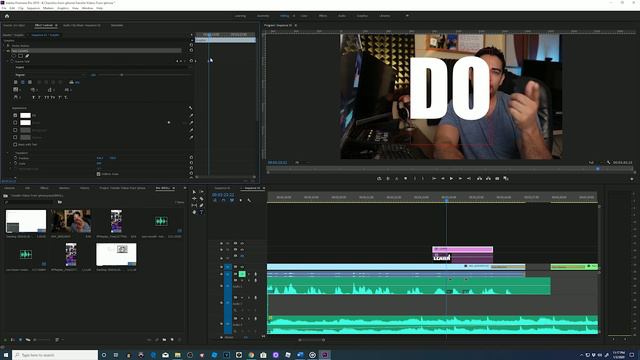Center align the text
The image size is (640, 360).
pos(22,82)
